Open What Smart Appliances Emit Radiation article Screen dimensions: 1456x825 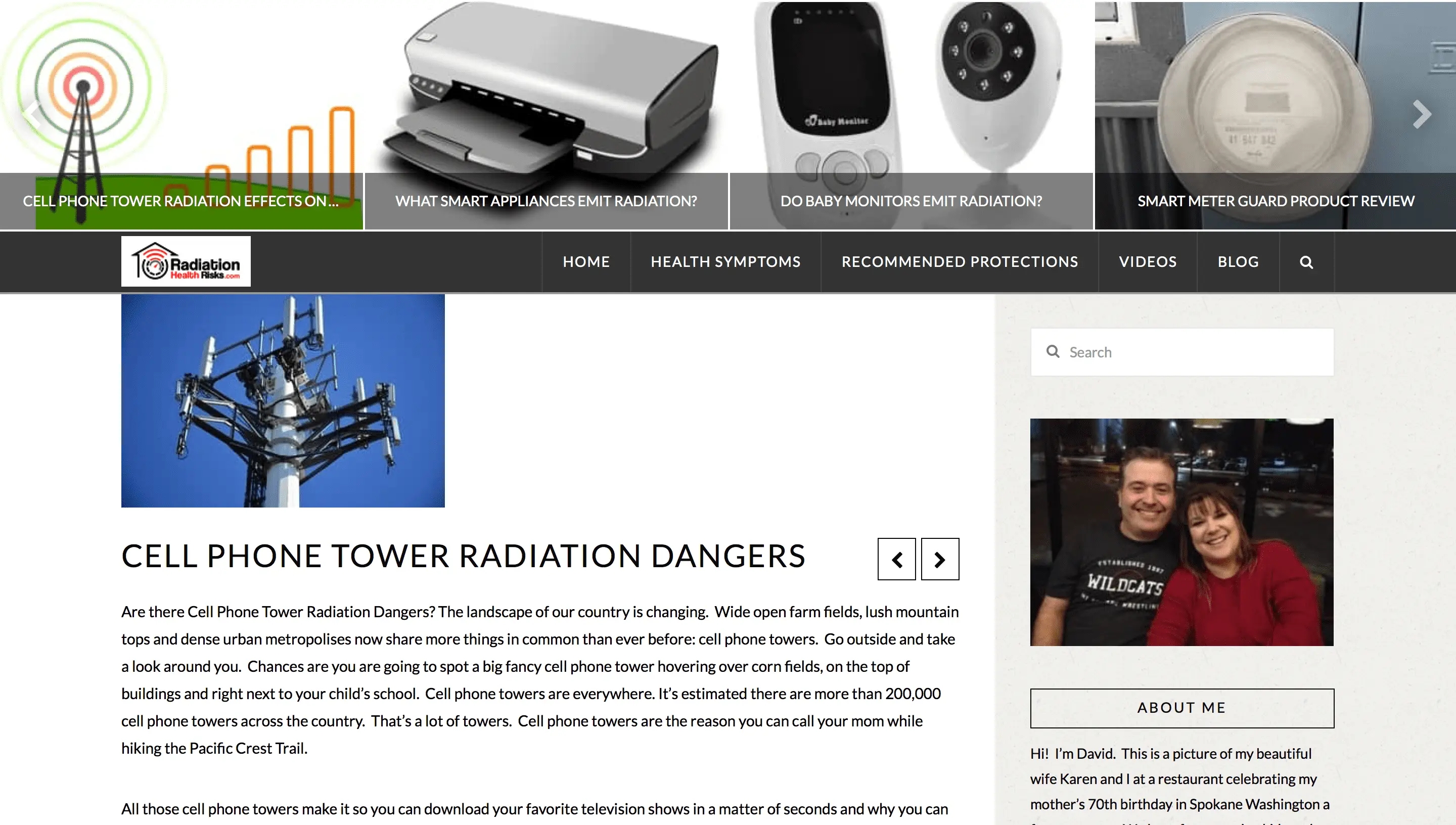click(545, 201)
